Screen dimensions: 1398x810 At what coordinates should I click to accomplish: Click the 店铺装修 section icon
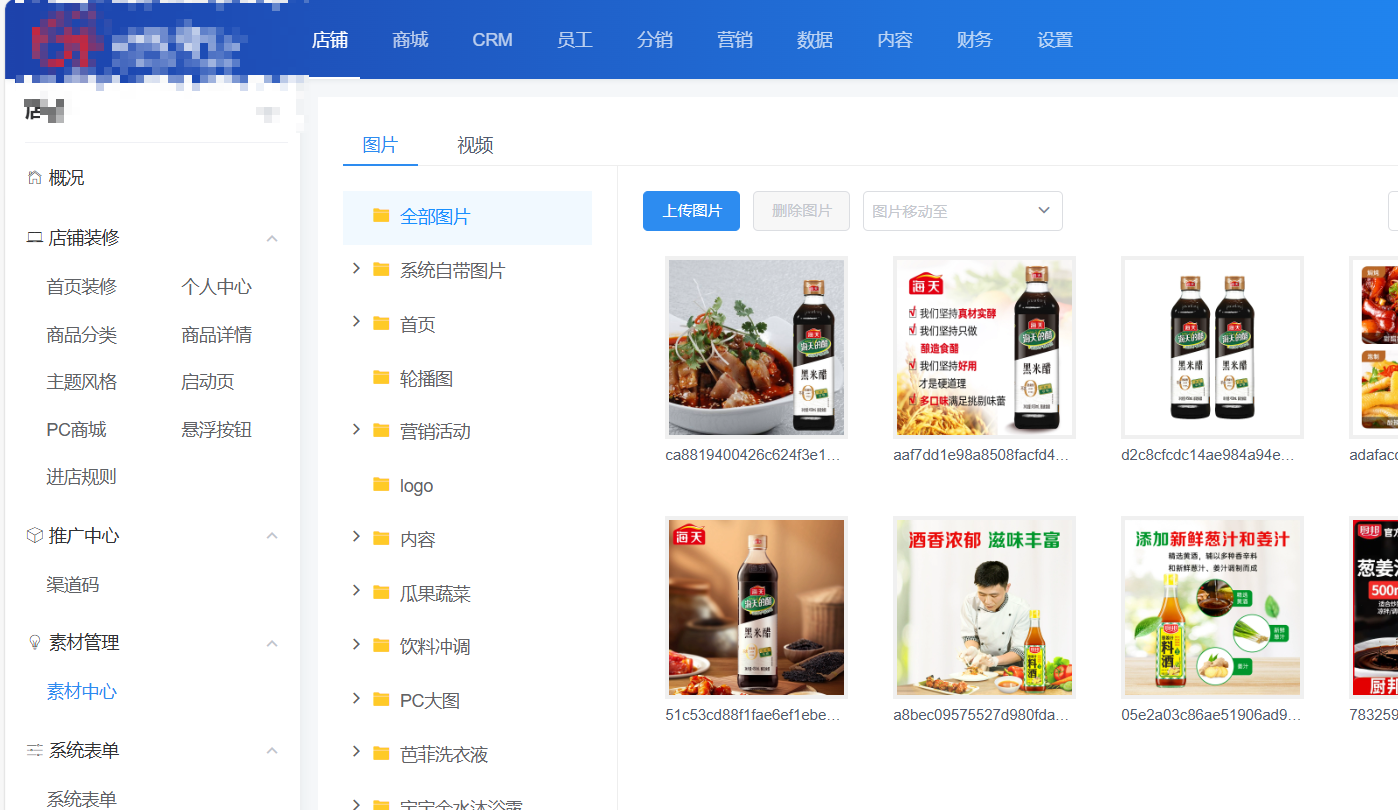[x=35, y=238]
